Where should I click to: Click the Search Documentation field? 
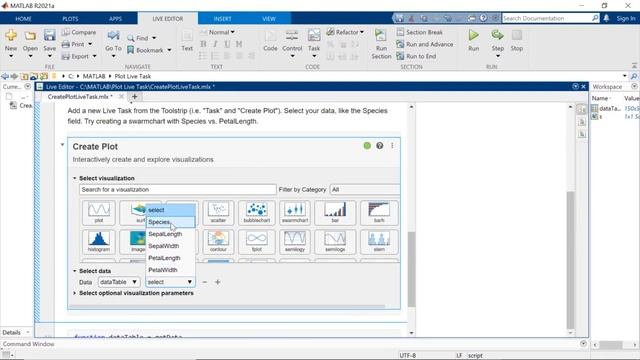pos(547,18)
